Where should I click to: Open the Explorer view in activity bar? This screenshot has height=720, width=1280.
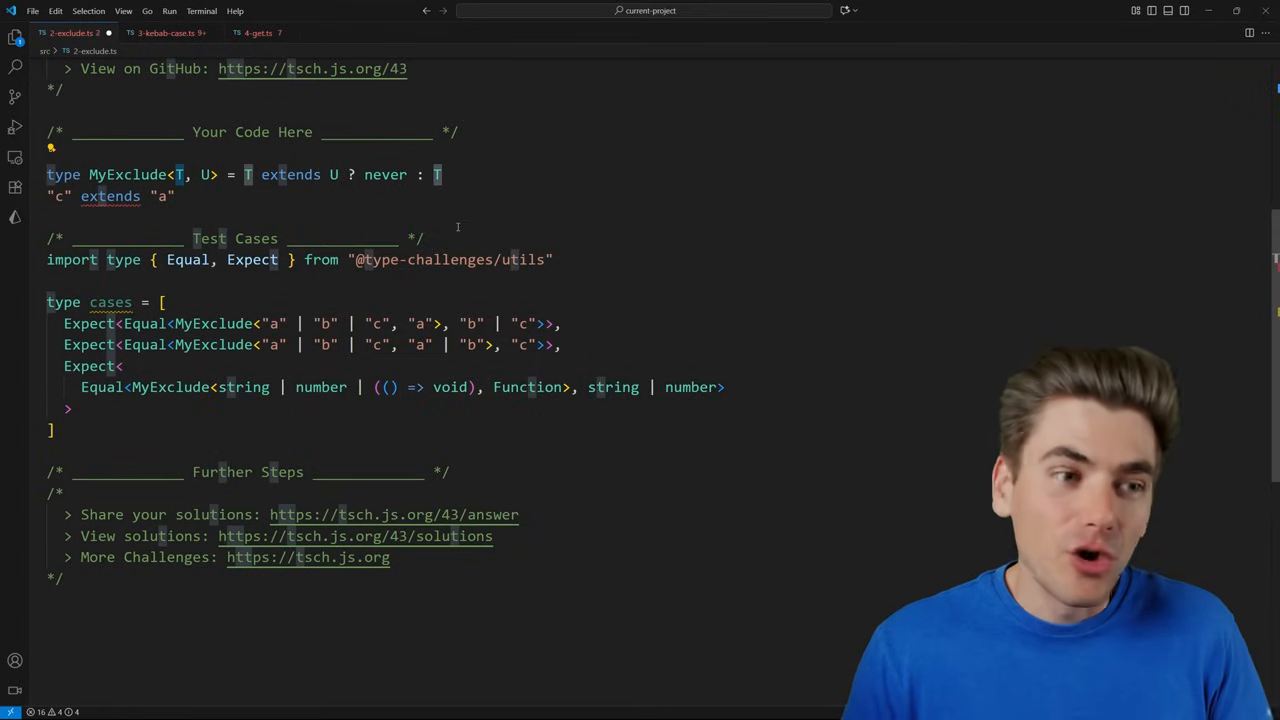point(15,37)
